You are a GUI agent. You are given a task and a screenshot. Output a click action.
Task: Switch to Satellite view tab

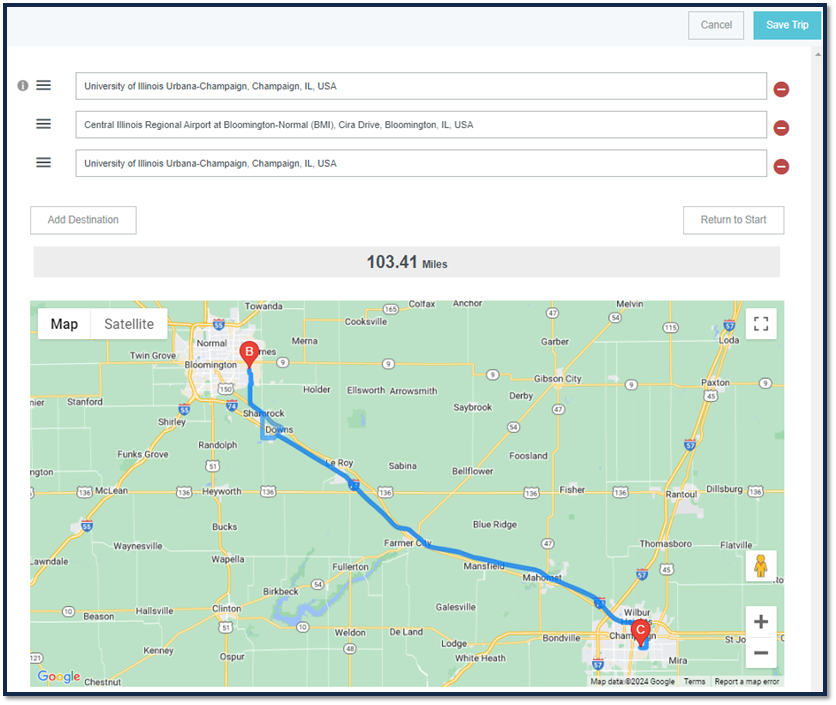coord(129,324)
